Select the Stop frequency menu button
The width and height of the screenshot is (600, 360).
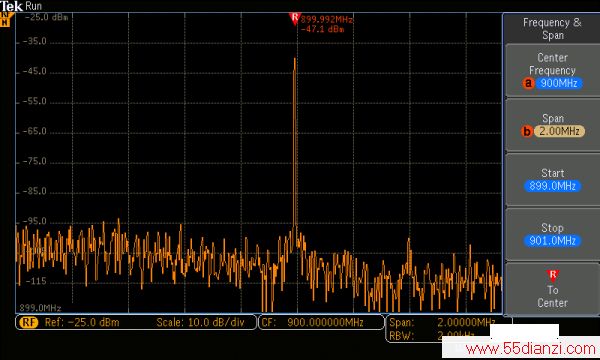tap(552, 235)
